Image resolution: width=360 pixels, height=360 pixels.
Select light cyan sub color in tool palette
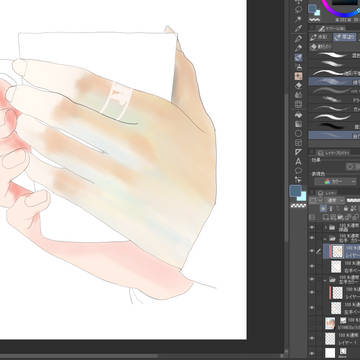(303, 196)
